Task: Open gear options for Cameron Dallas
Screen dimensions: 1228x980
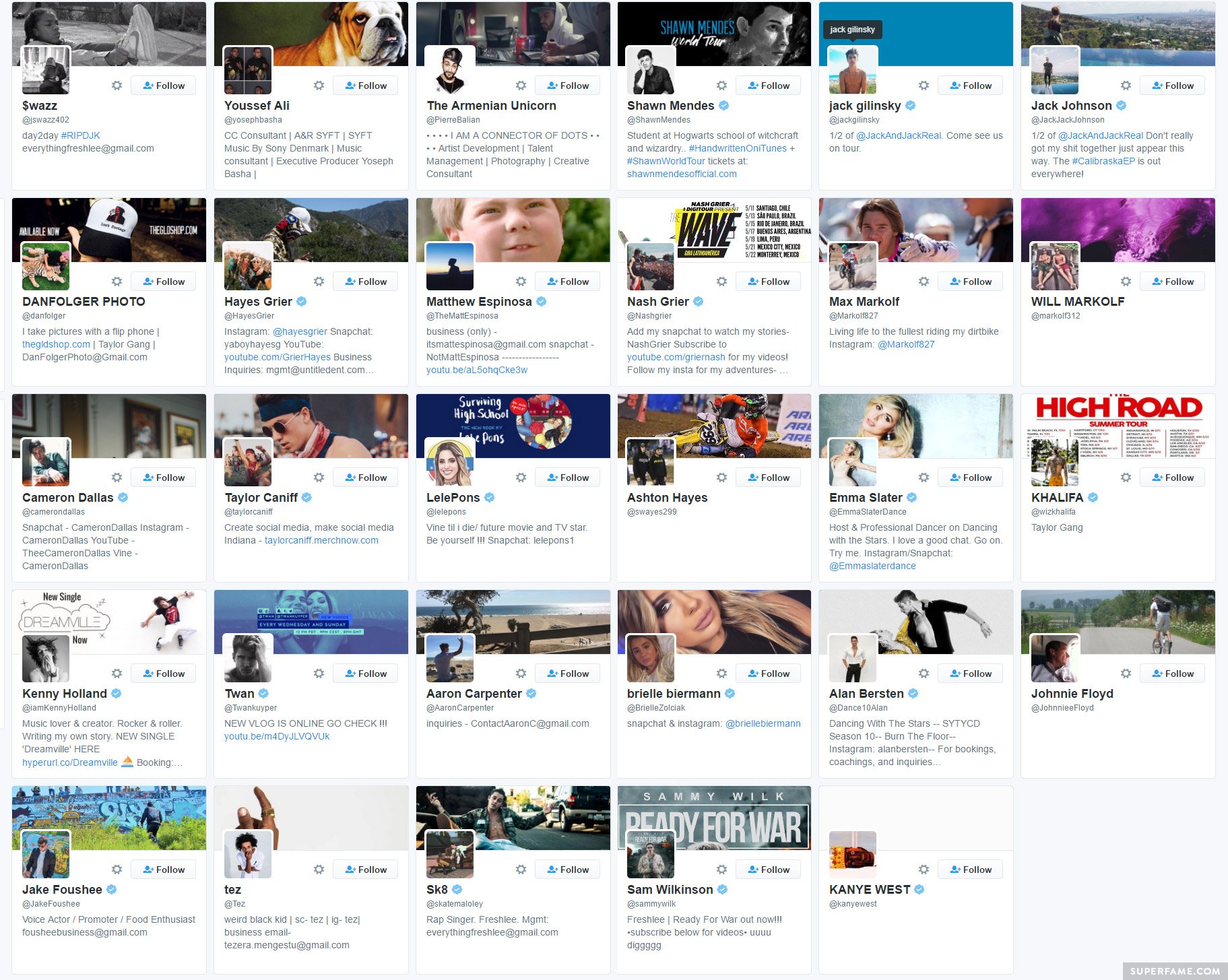Action: [x=117, y=478]
